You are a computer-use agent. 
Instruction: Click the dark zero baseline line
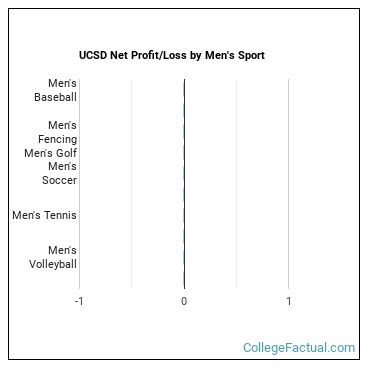pos(184,184)
